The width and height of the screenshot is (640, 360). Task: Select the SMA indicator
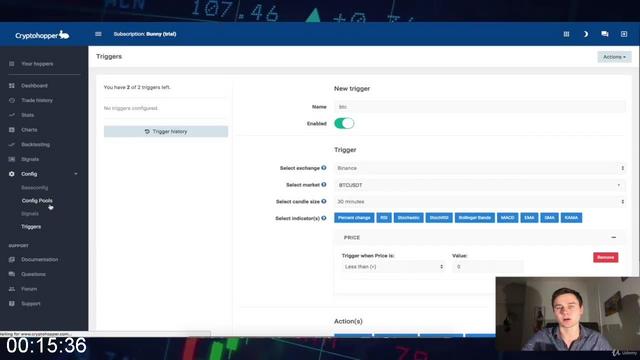click(549, 218)
